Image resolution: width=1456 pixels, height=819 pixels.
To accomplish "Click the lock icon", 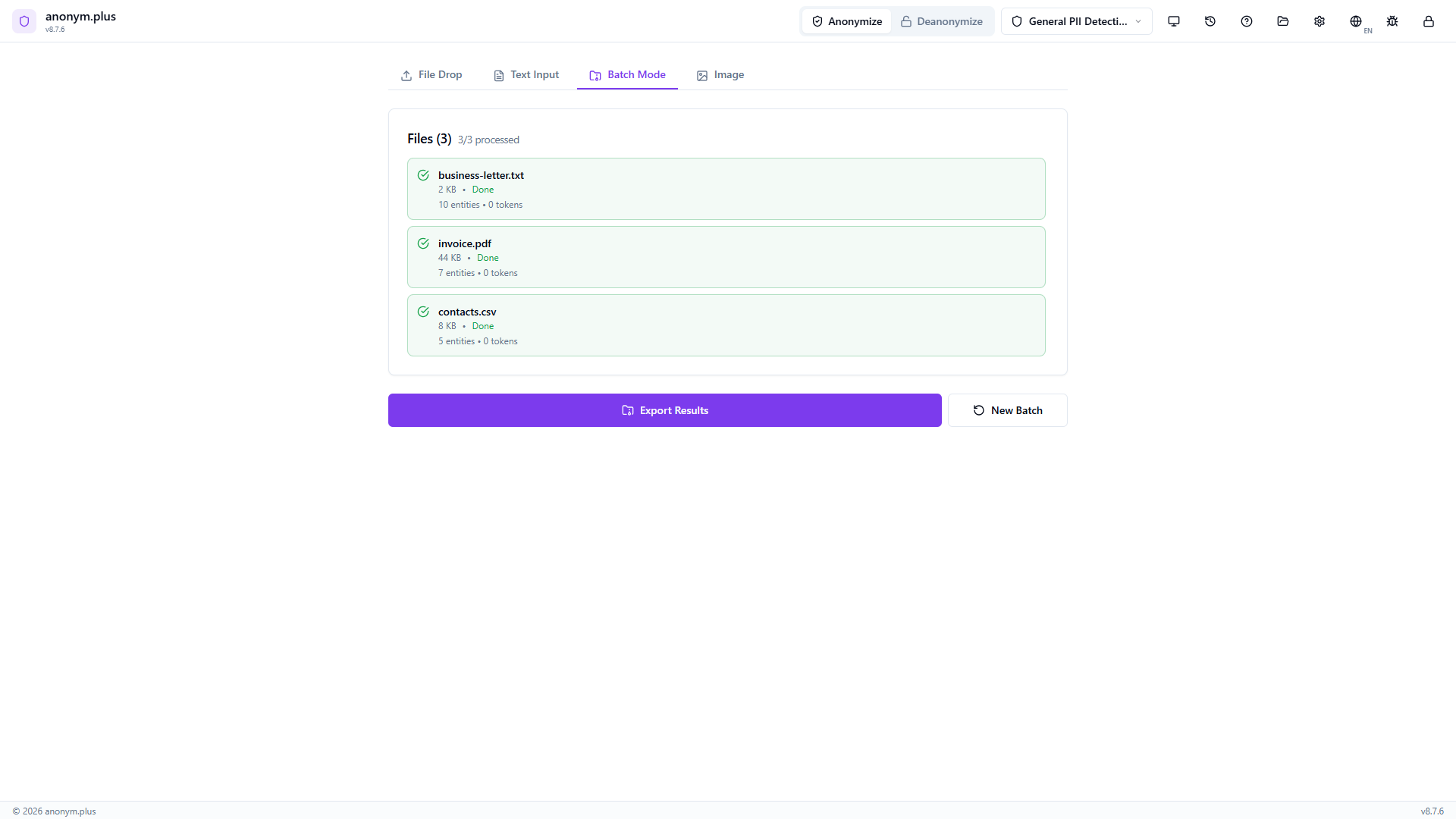I will click(1428, 21).
